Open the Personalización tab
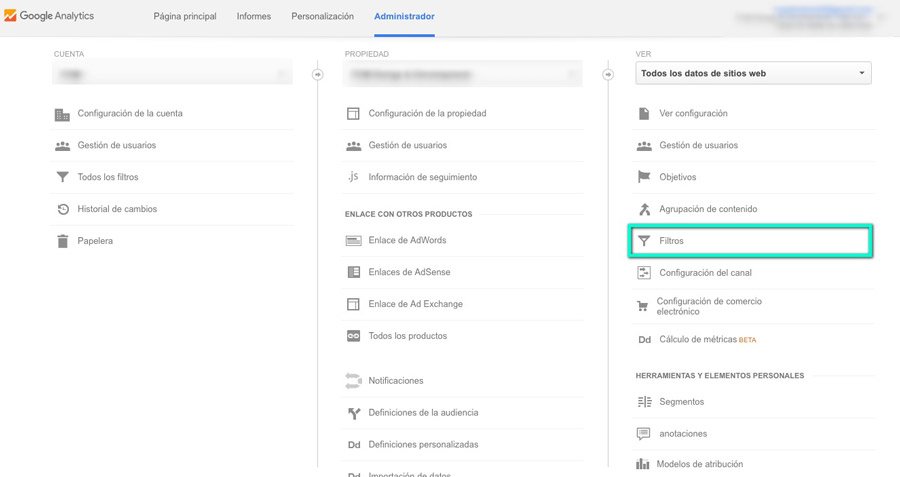Viewport: 900px width, 477px height. [323, 16]
